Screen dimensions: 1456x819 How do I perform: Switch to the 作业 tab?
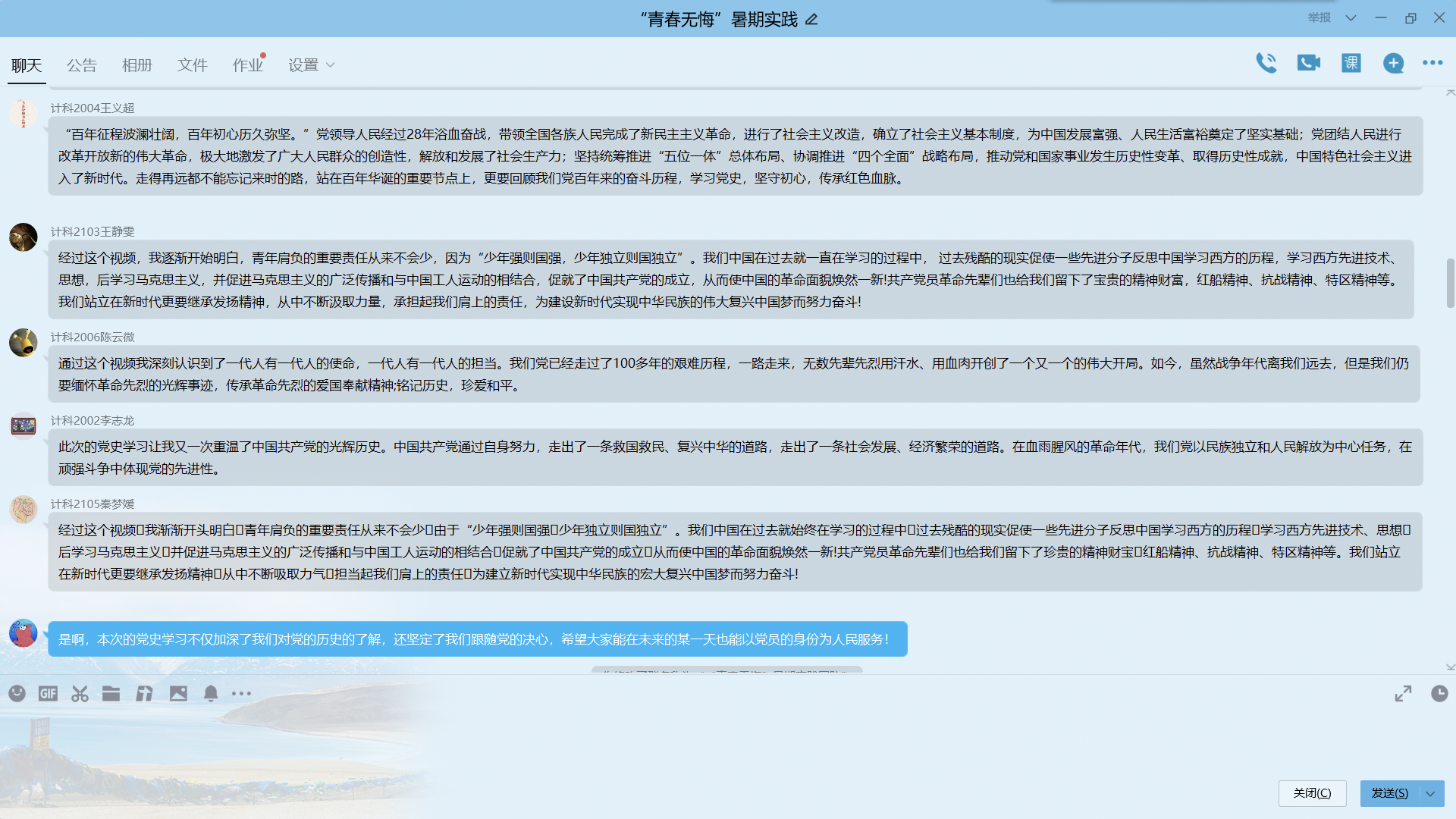[x=247, y=65]
